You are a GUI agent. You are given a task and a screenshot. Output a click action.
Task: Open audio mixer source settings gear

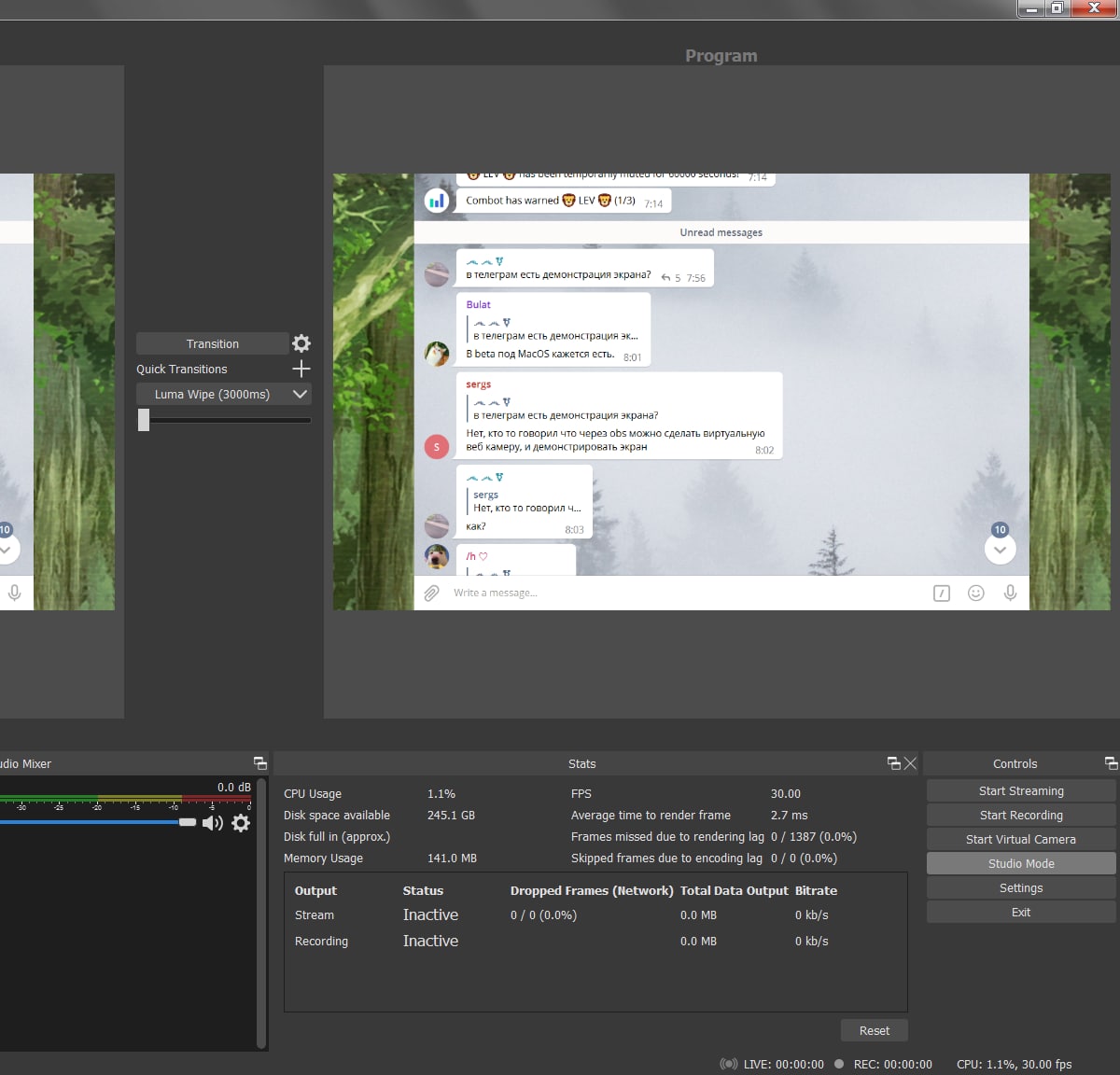[x=241, y=822]
